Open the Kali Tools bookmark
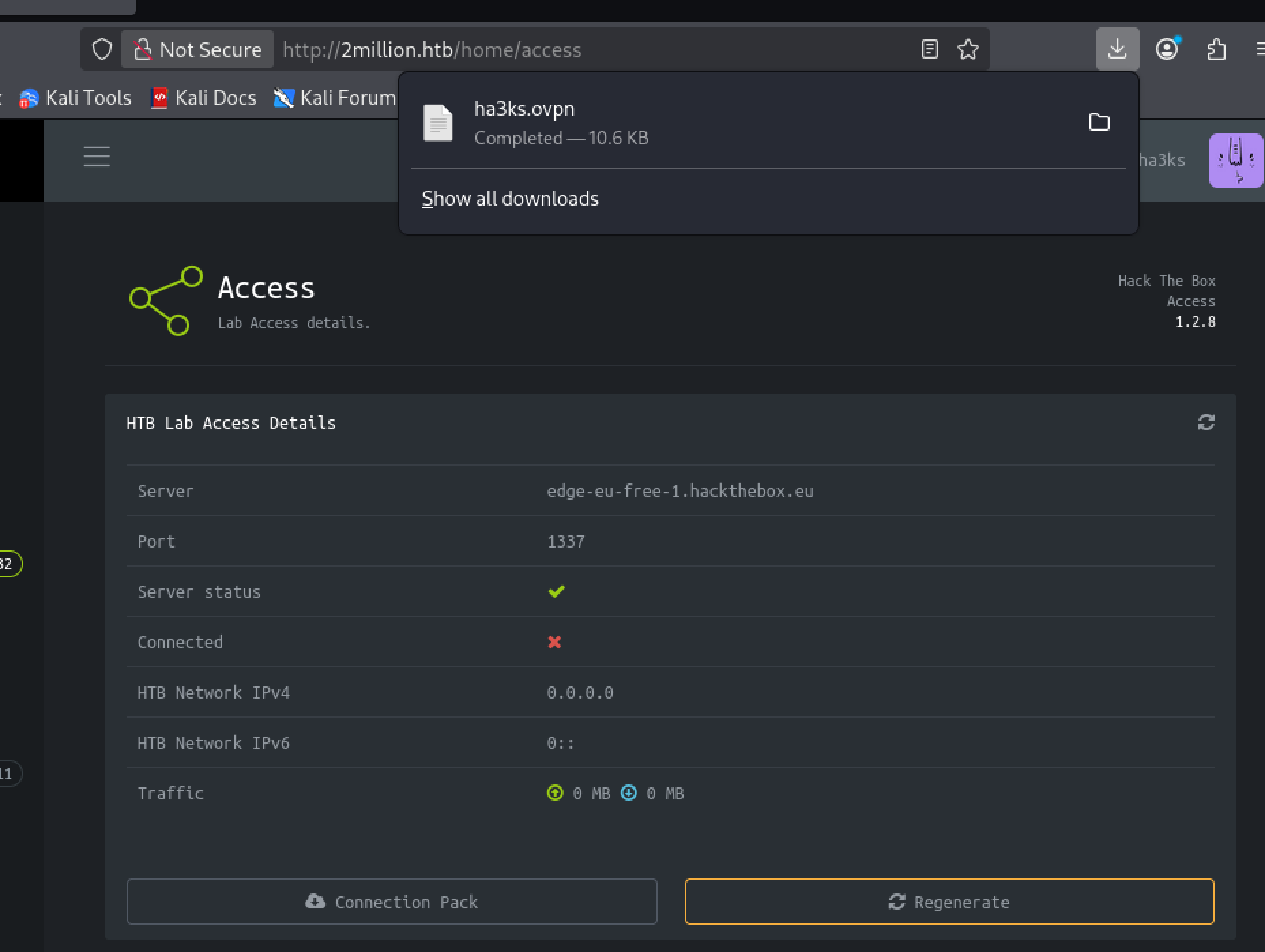Screen dimensions: 1265x952 coord(76,98)
